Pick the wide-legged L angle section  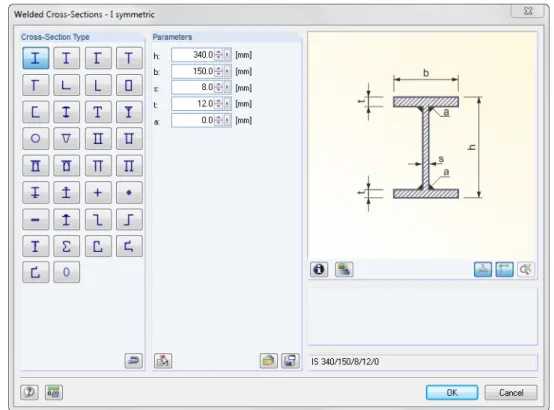66,85
